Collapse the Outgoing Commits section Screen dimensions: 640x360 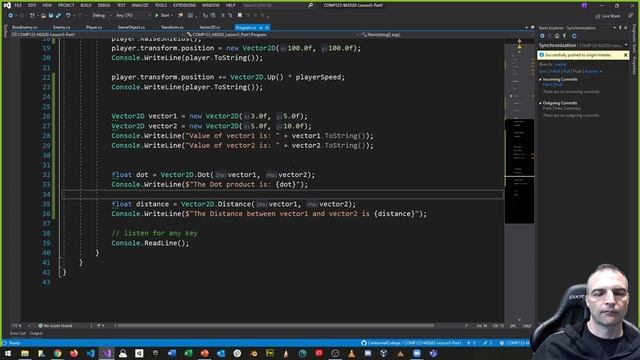click(540, 103)
